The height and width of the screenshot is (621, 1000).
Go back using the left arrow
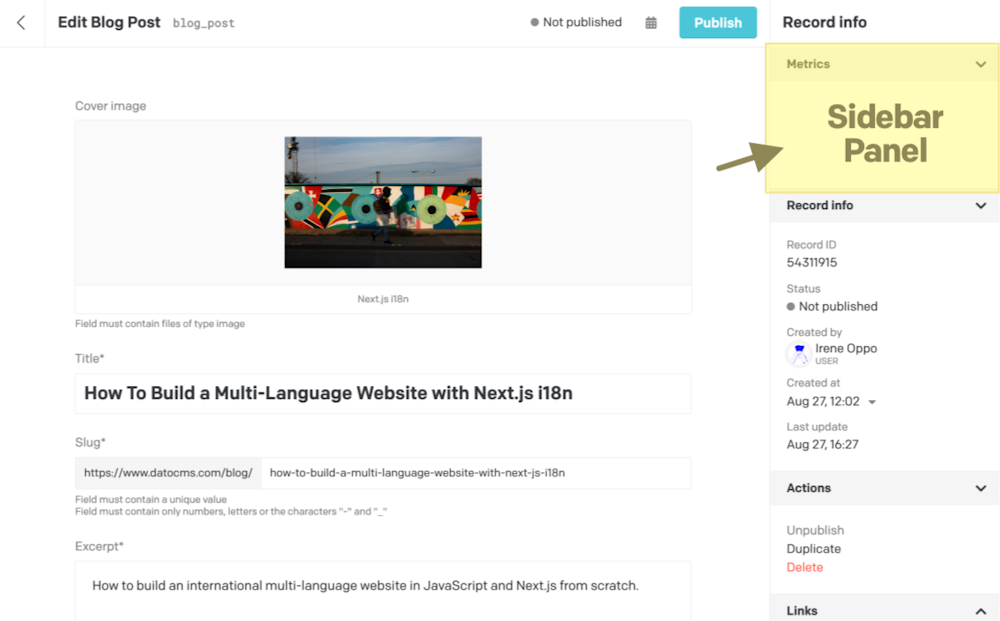pyautogui.click(x=21, y=23)
